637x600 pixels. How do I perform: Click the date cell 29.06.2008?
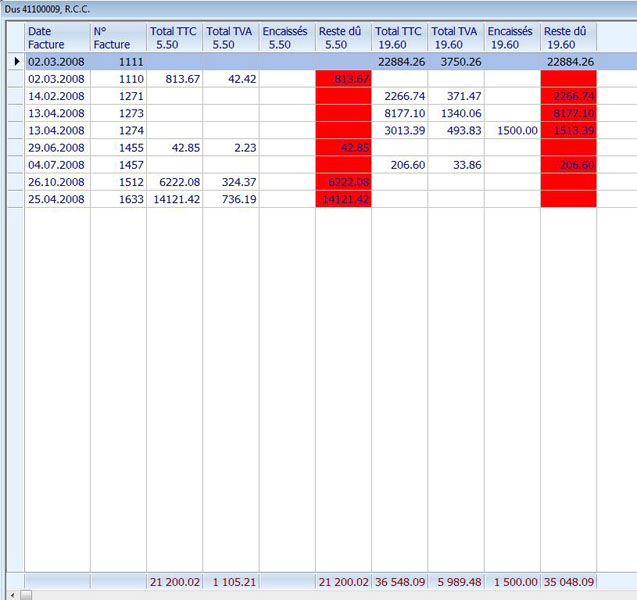click(x=57, y=147)
